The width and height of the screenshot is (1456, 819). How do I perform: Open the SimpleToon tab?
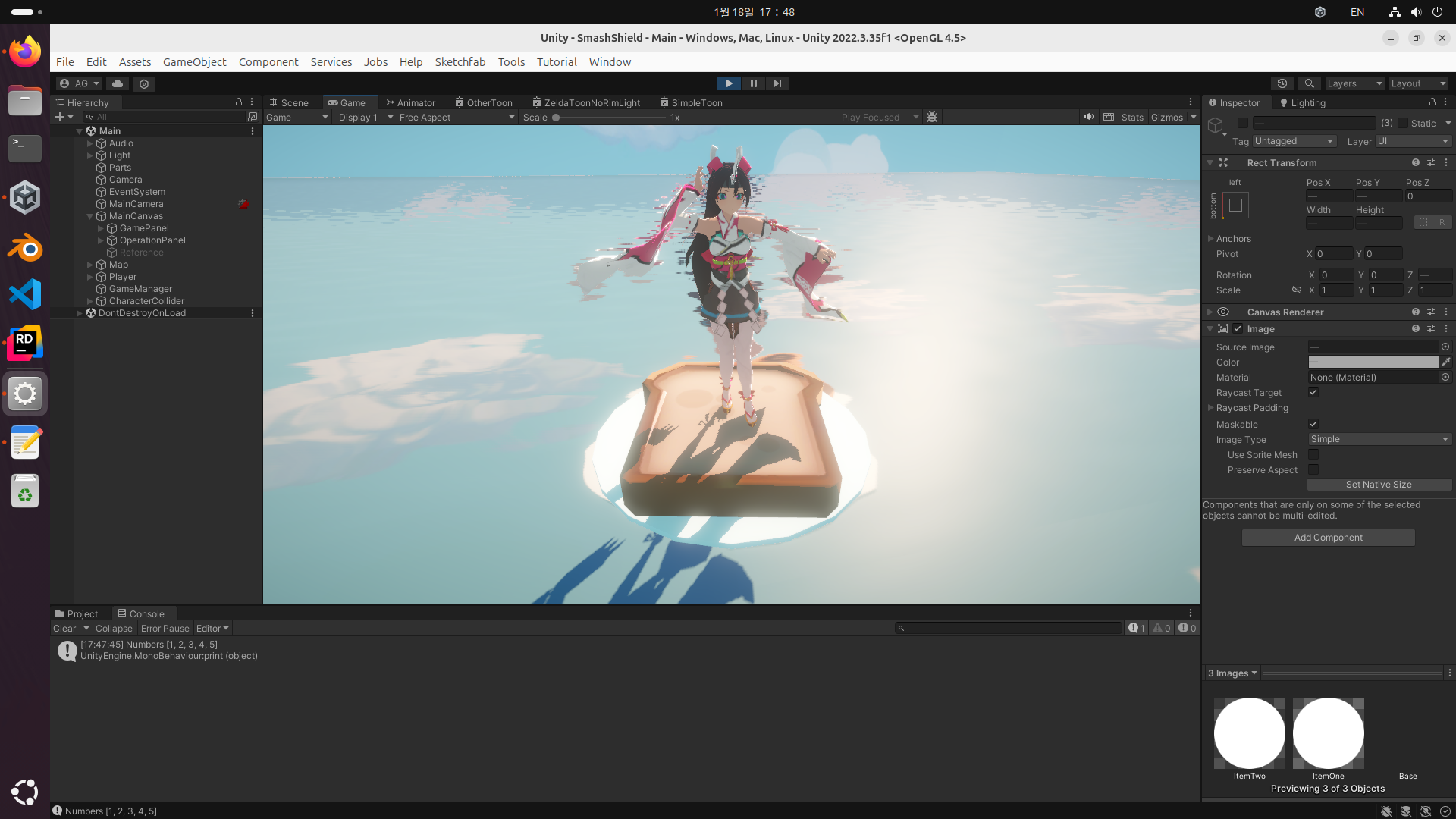pos(691,102)
